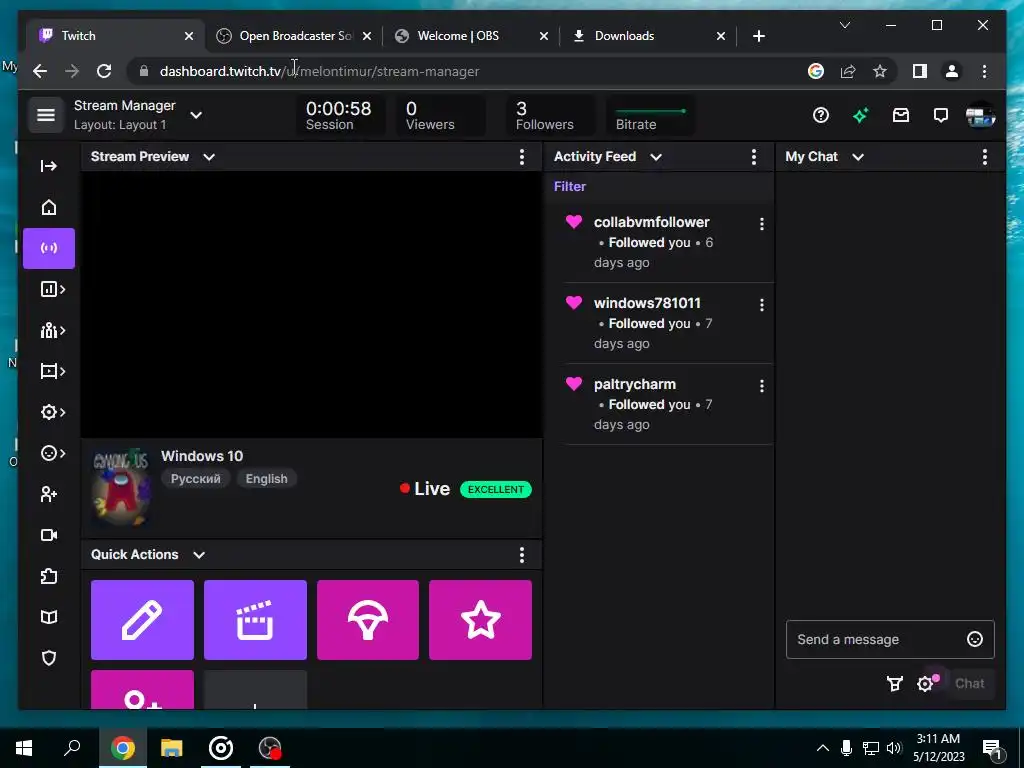Click the collabvmfollower username
1024x768 pixels.
pos(651,222)
